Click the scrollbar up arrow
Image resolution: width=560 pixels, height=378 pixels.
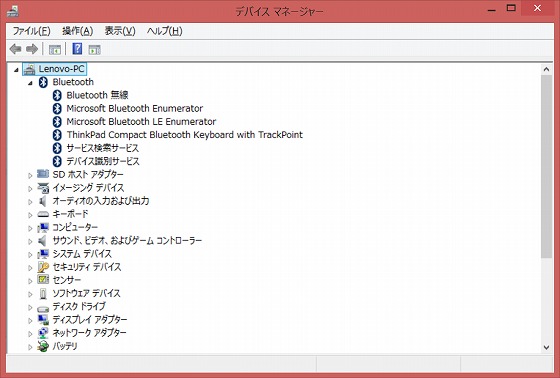click(x=546, y=69)
